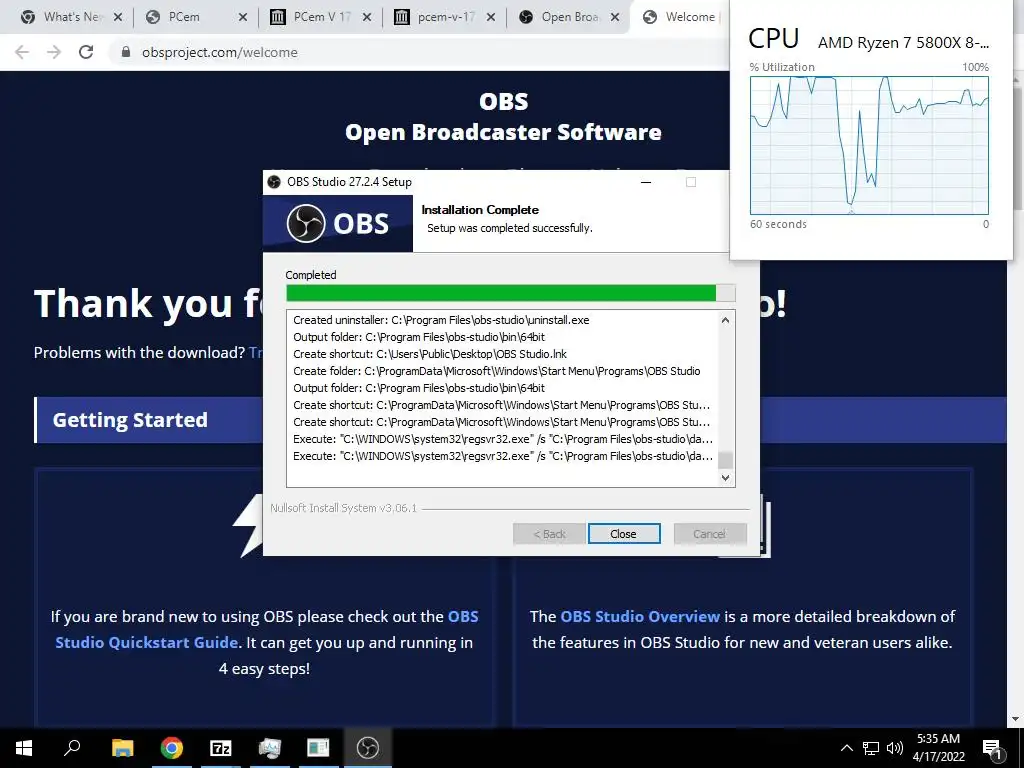Open the Windows Start menu
Viewport: 1024px width, 768px height.
(24, 748)
